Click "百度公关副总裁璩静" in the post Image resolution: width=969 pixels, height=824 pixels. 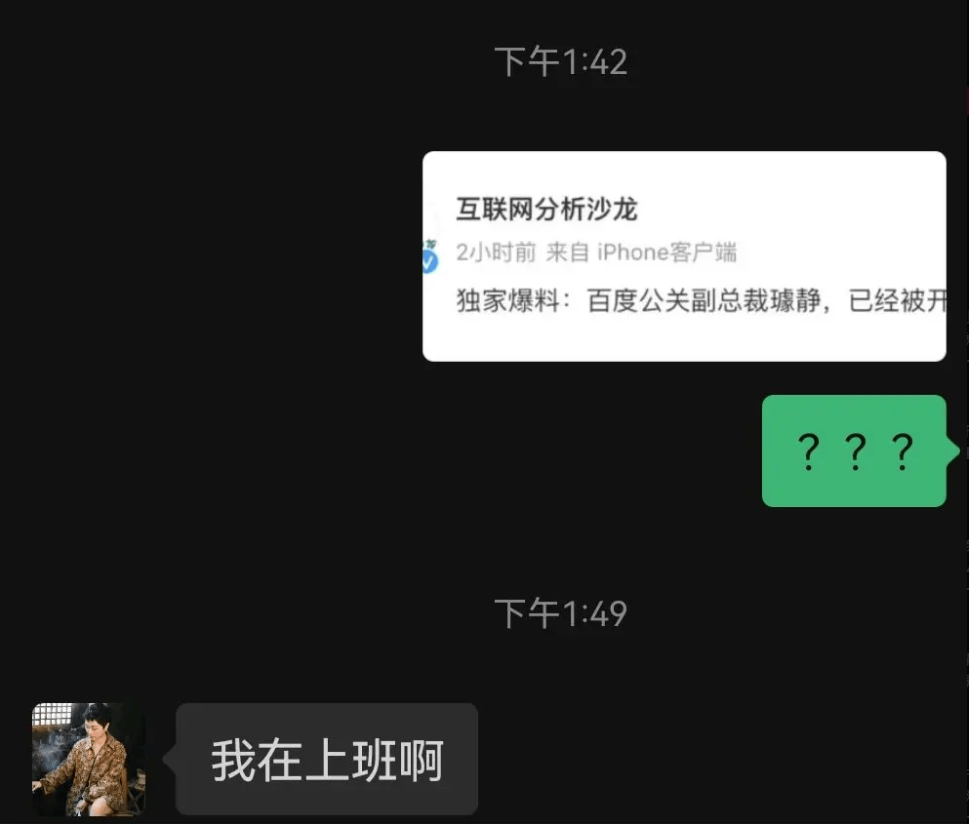point(704,301)
